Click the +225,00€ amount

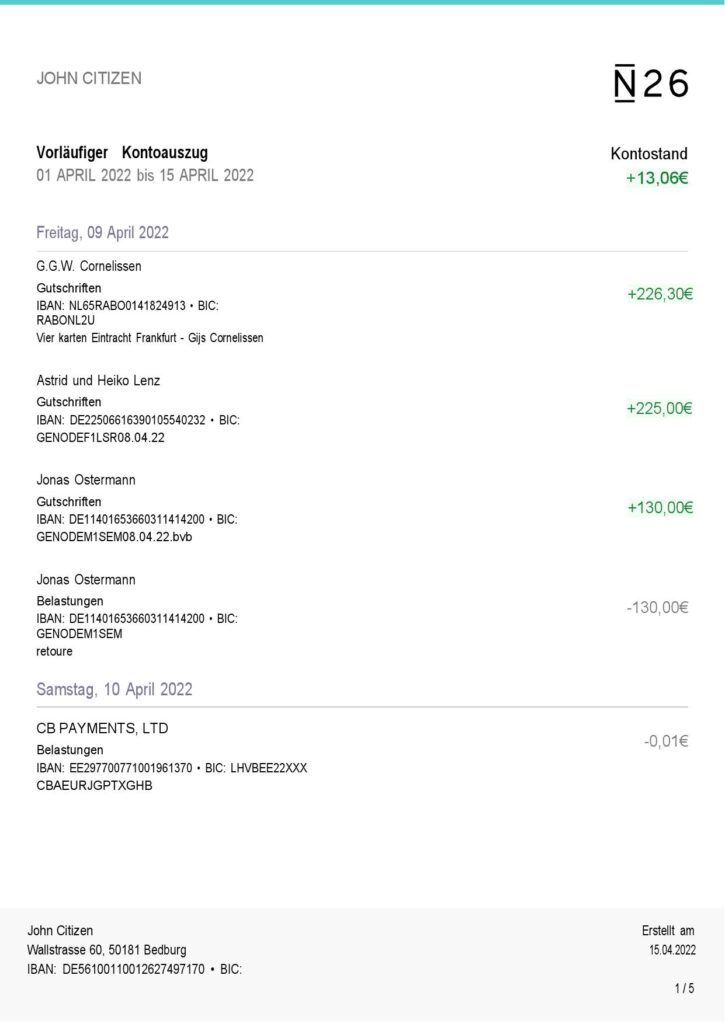coord(659,408)
